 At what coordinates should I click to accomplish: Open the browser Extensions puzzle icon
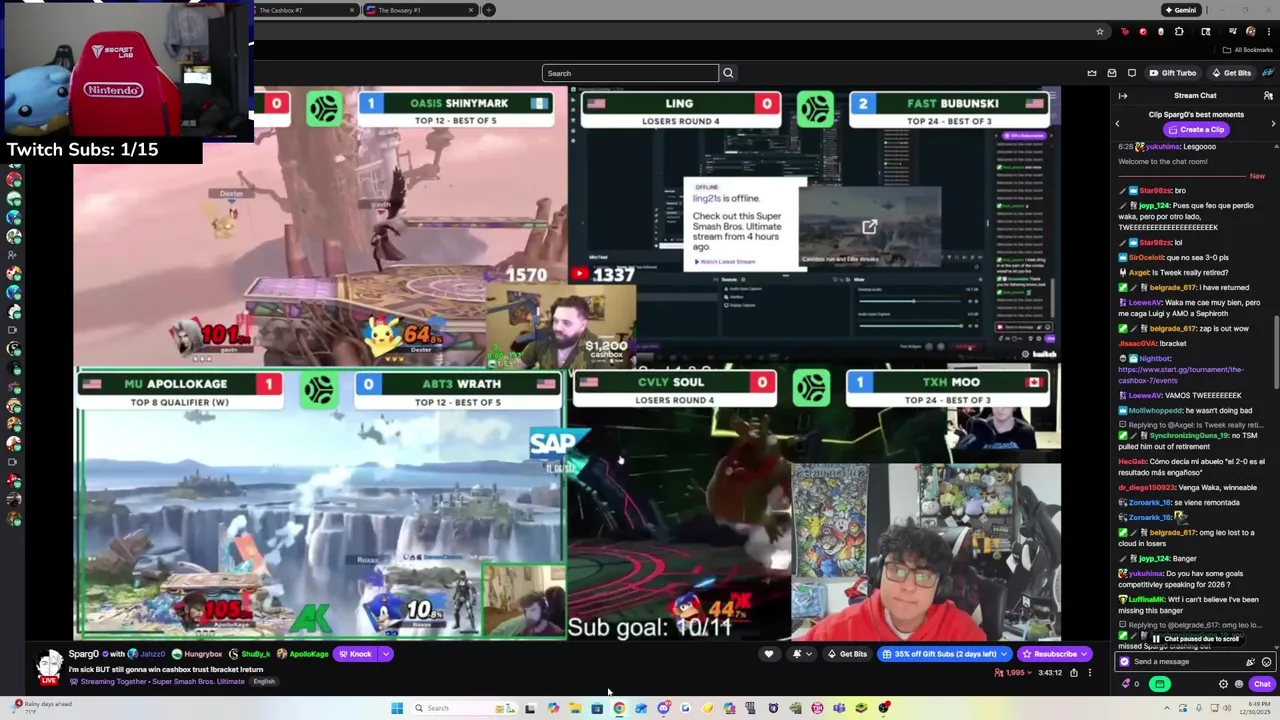tap(1179, 31)
